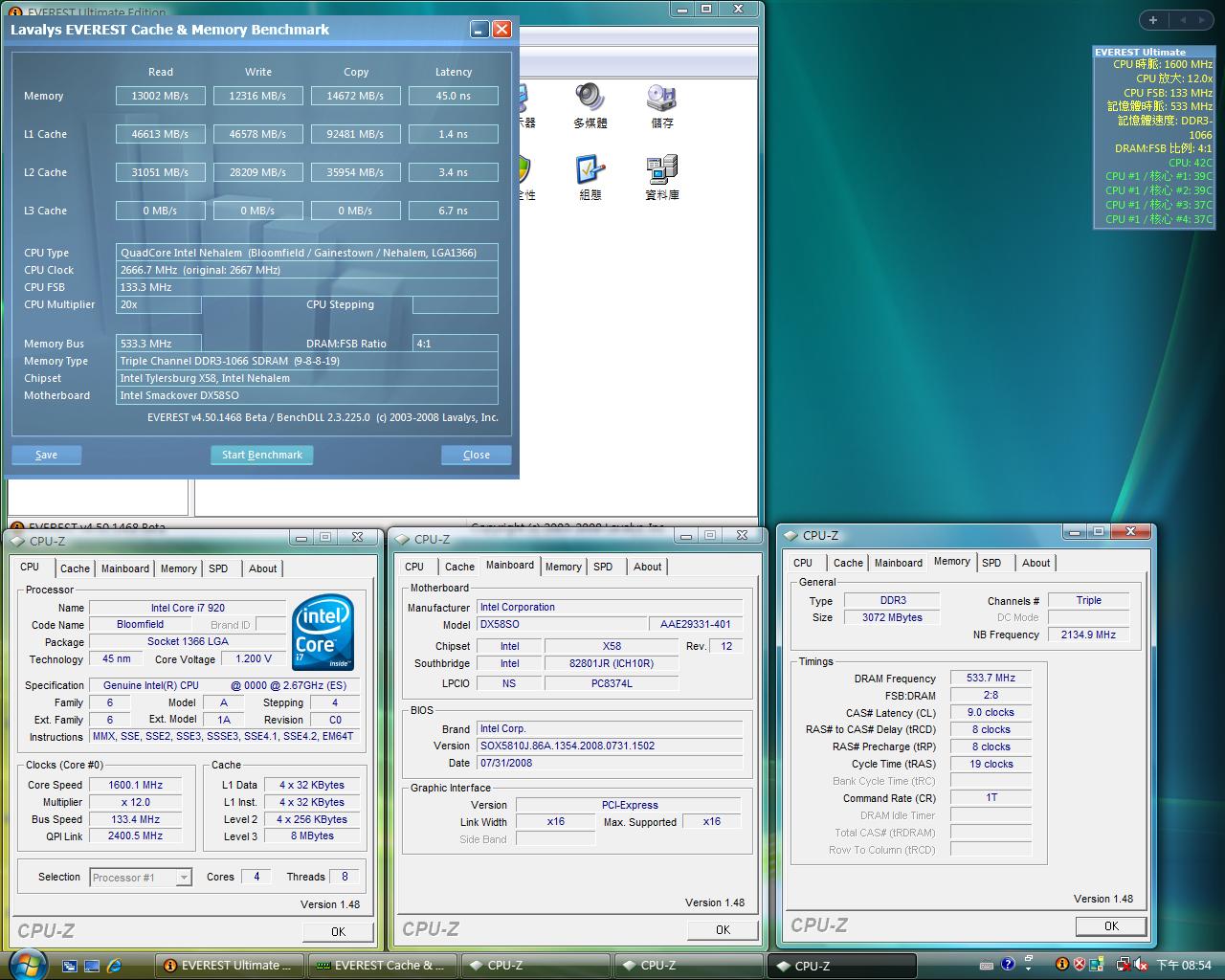
Task: Click first CPU-Z taskbar button
Action: click(x=536, y=966)
